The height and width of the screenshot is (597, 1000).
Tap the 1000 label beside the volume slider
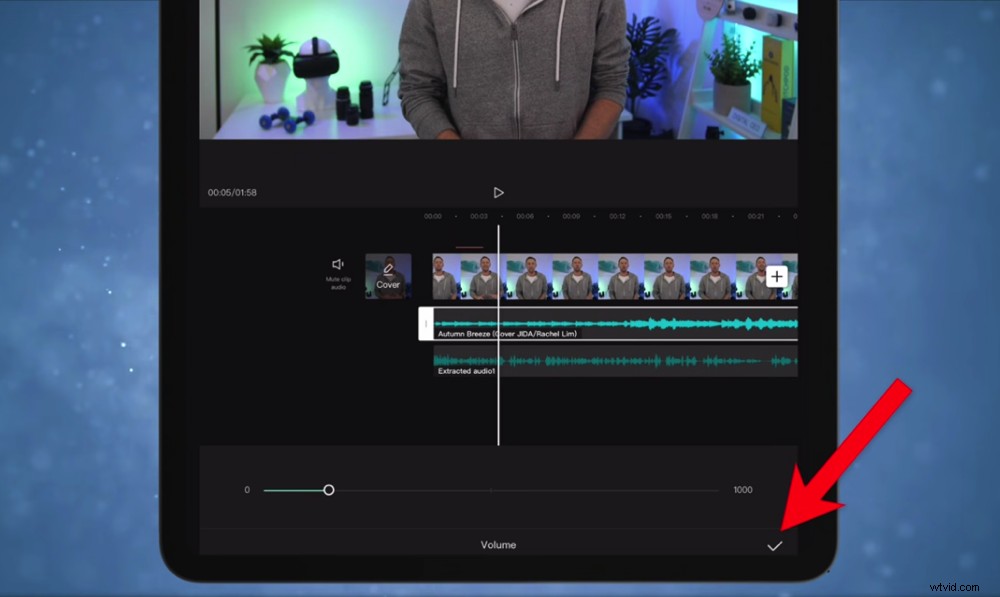click(743, 490)
